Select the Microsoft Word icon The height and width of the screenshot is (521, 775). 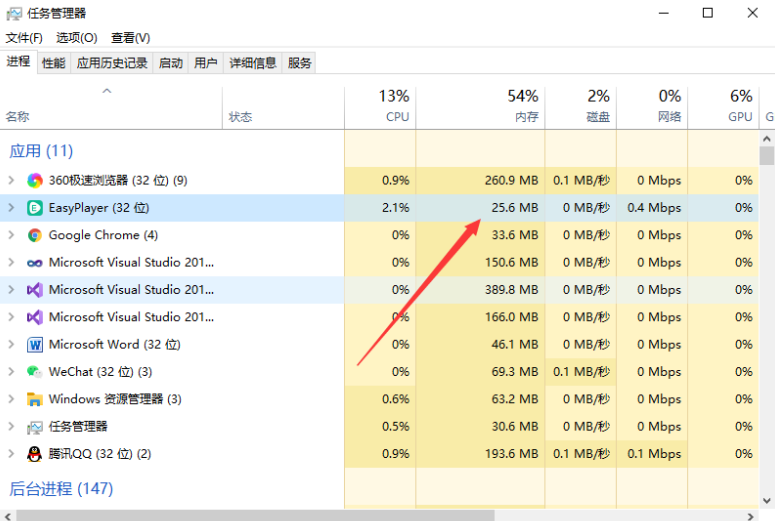click(35, 345)
